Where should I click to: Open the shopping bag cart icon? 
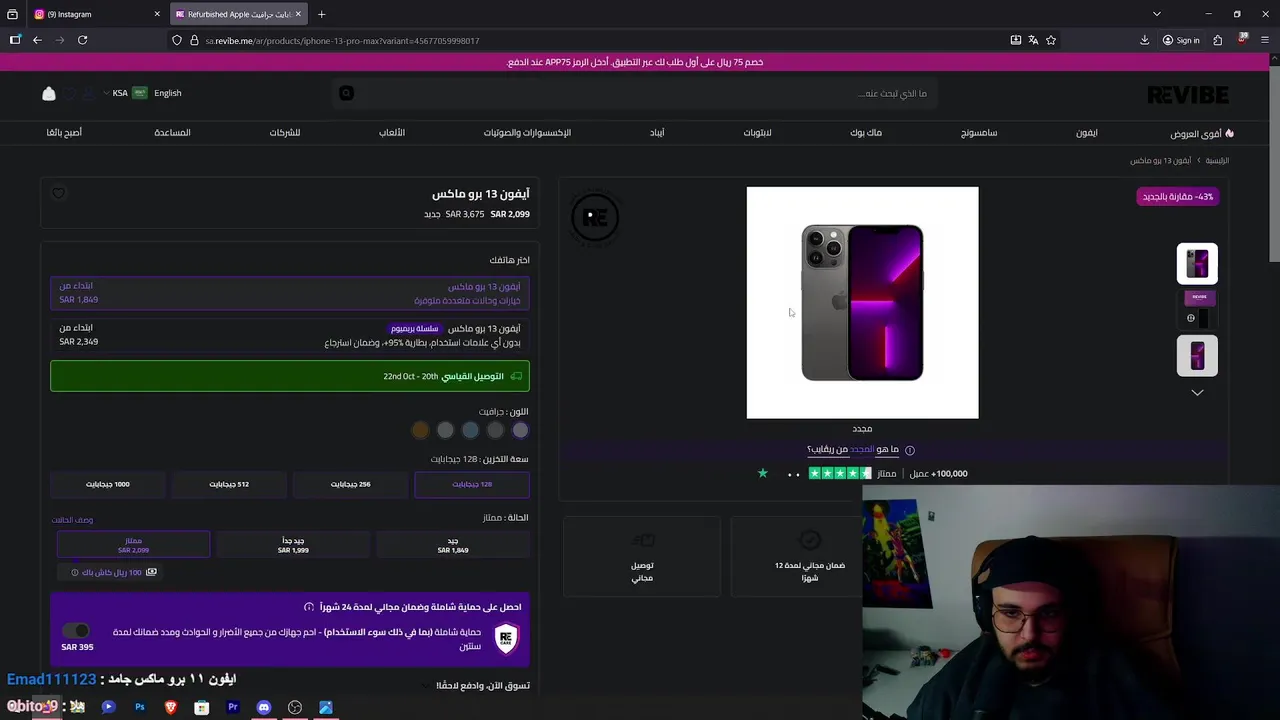point(48,93)
